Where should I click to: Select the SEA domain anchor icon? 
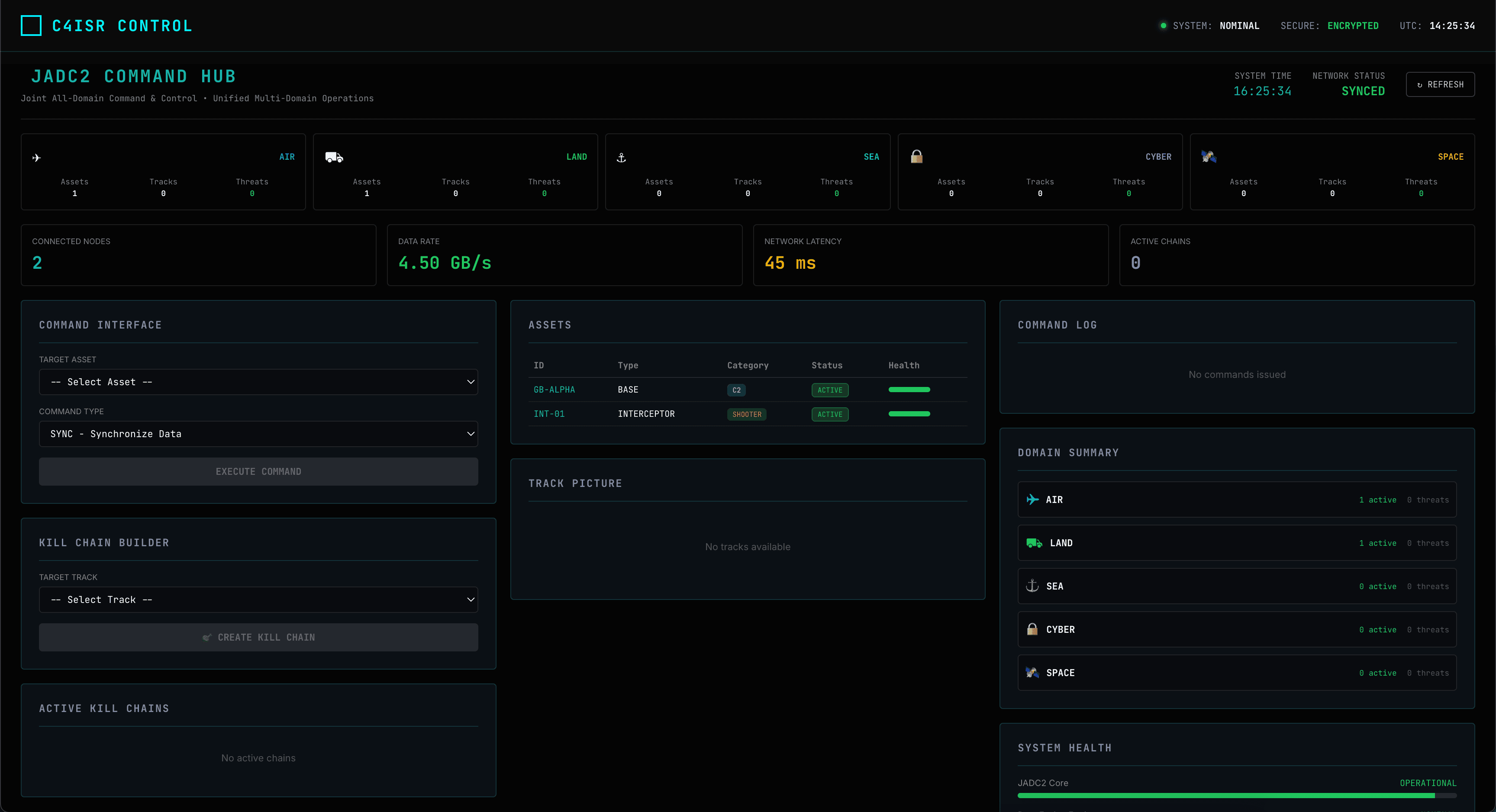click(x=621, y=156)
